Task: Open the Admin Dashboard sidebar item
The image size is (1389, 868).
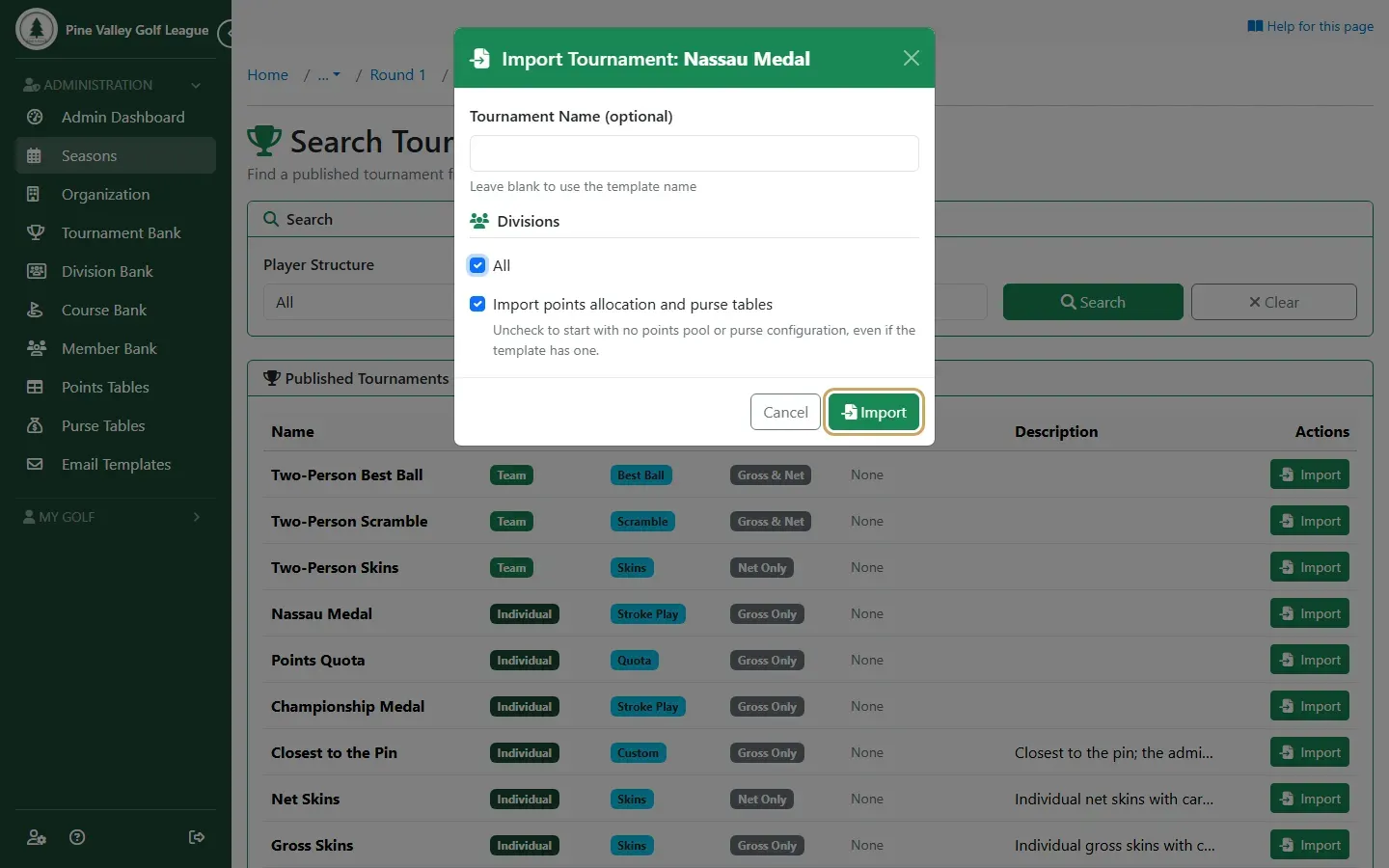Action: click(116, 117)
